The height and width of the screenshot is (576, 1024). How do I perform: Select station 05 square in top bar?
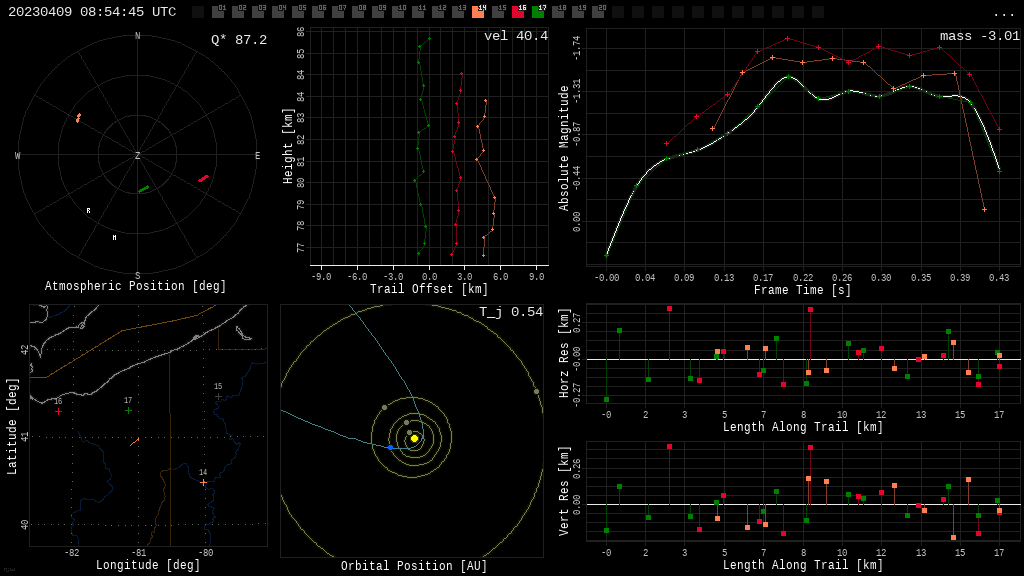pos(298,12)
